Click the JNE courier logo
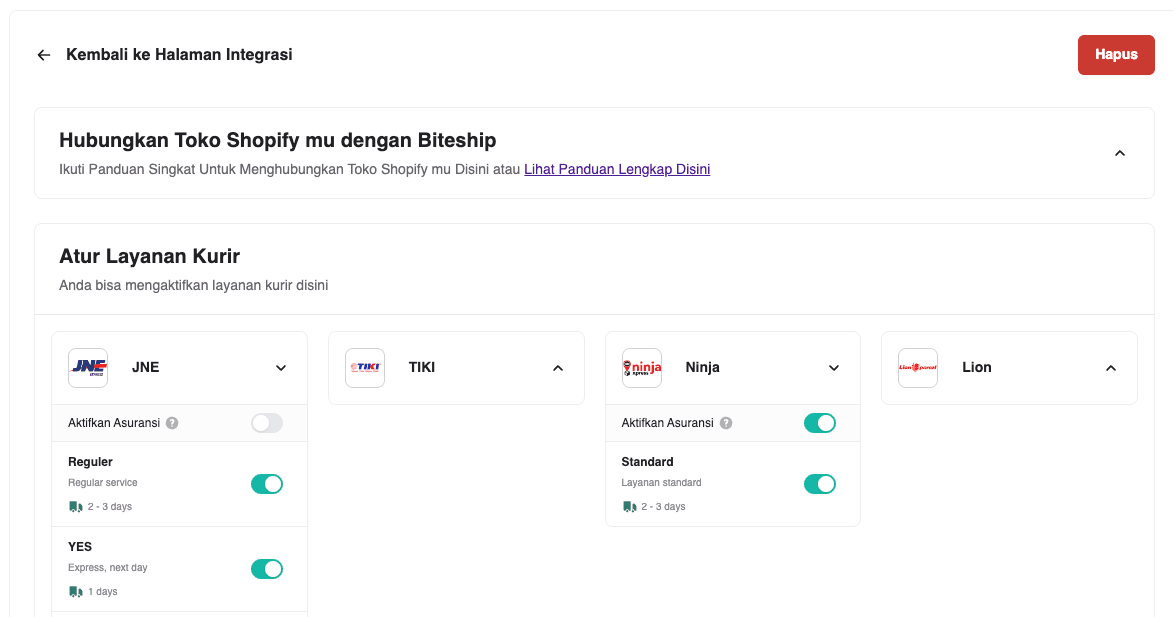Image resolution: width=1173 pixels, height=617 pixels. (x=88, y=367)
